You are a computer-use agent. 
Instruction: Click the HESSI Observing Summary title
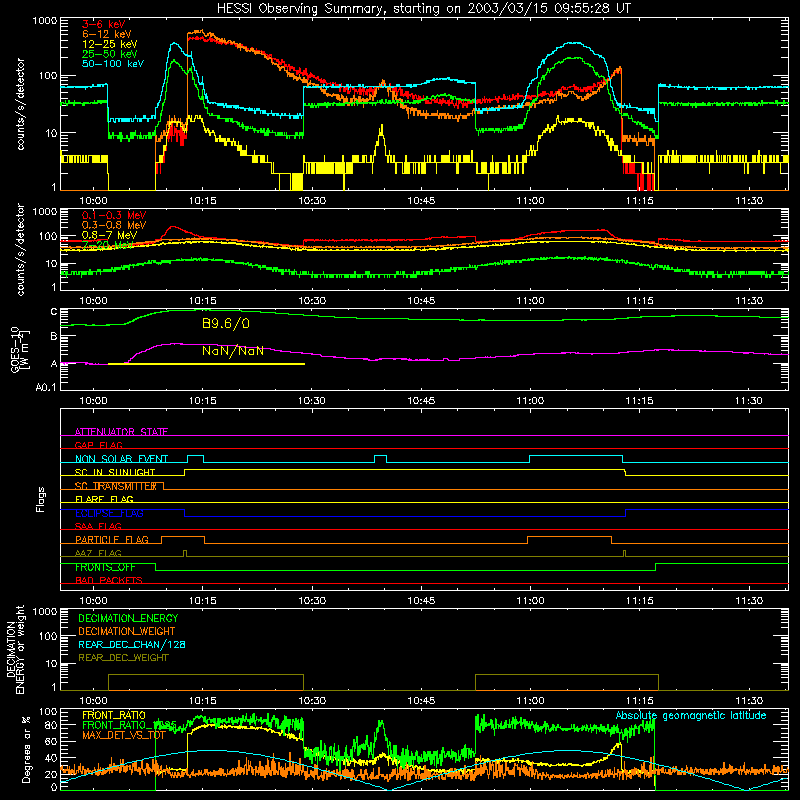click(x=423, y=9)
